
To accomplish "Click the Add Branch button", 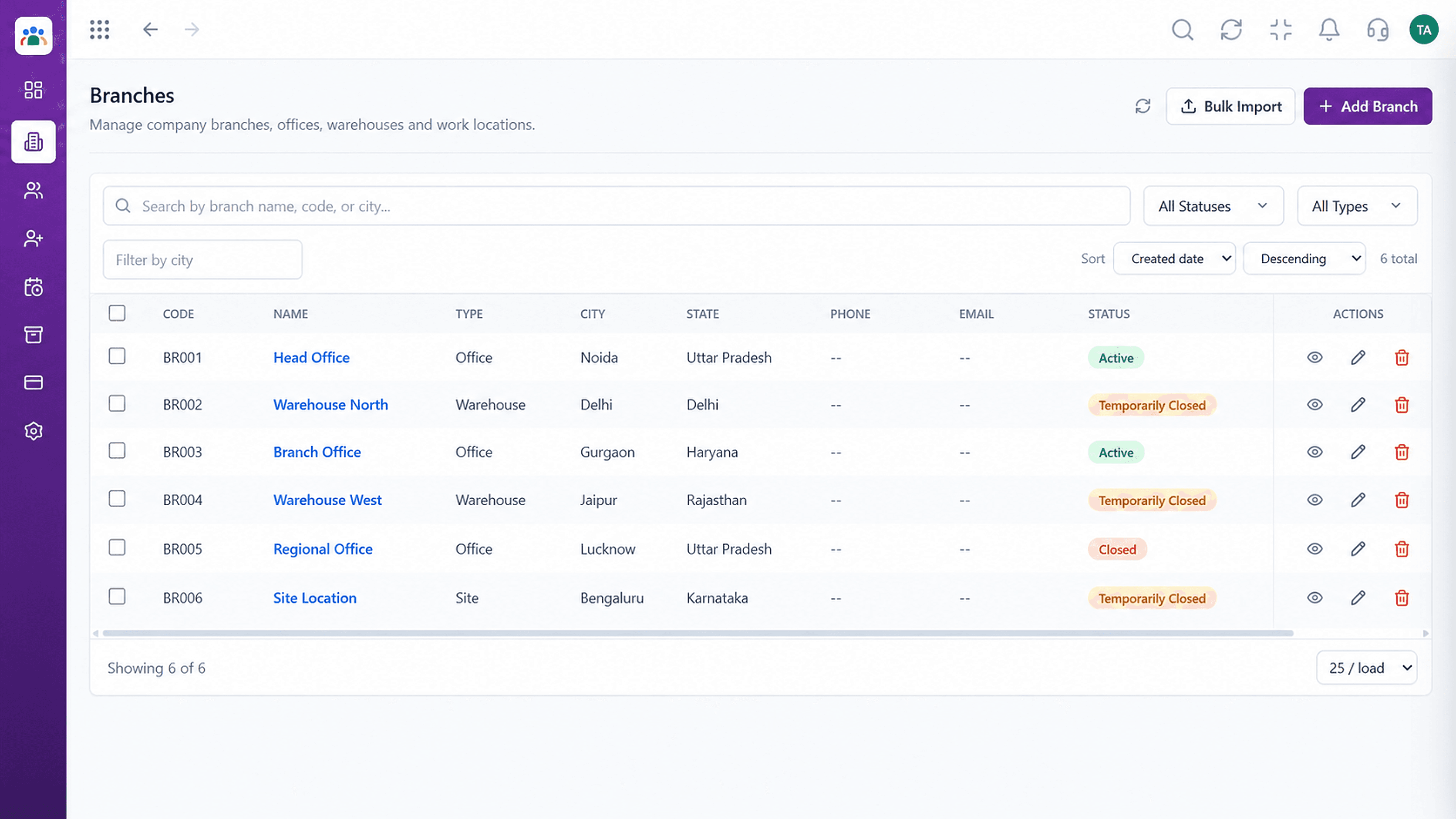I will point(1367,106).
